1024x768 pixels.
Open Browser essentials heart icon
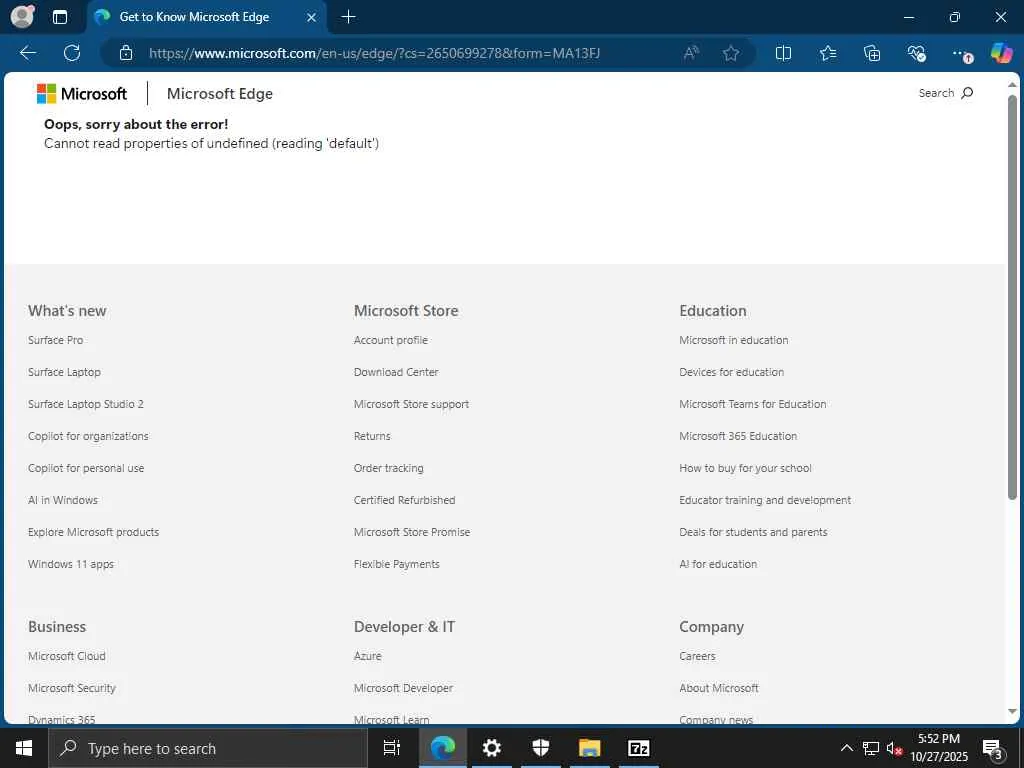(916, 53)
